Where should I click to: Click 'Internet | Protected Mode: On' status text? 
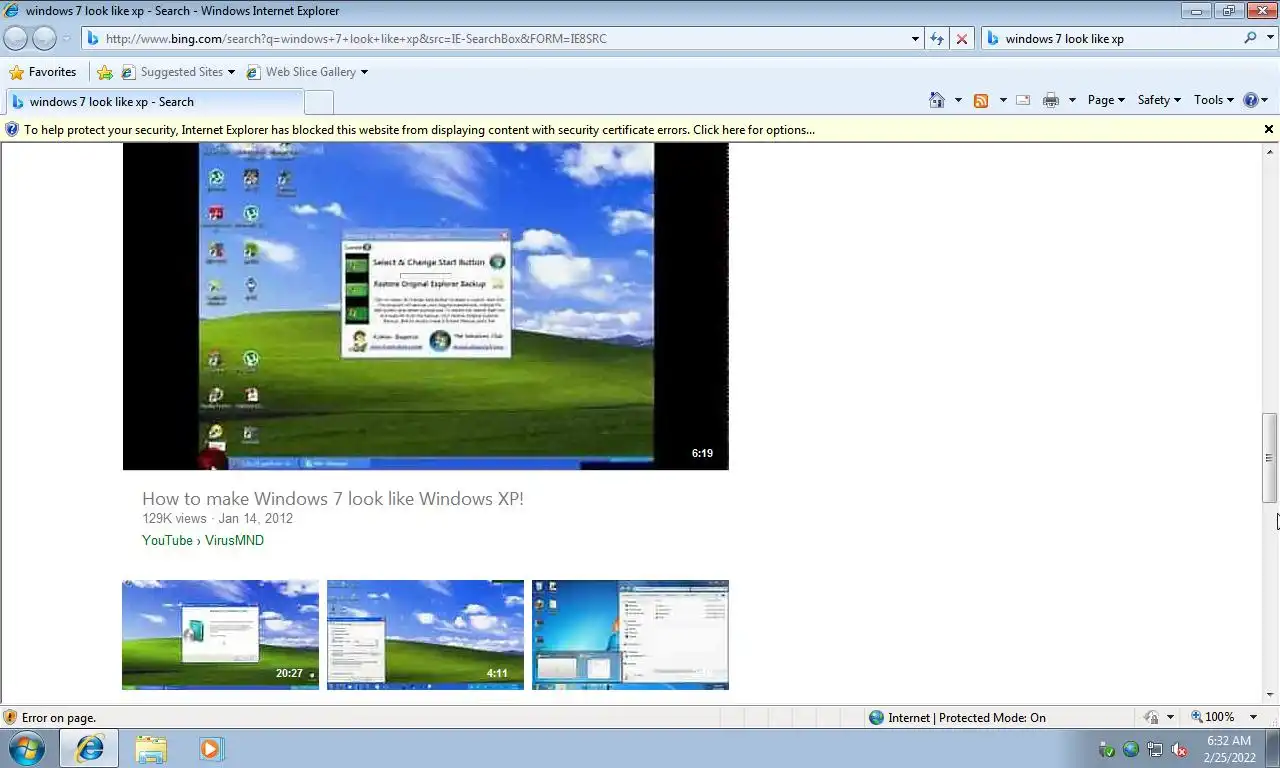[x=966, y=717]
